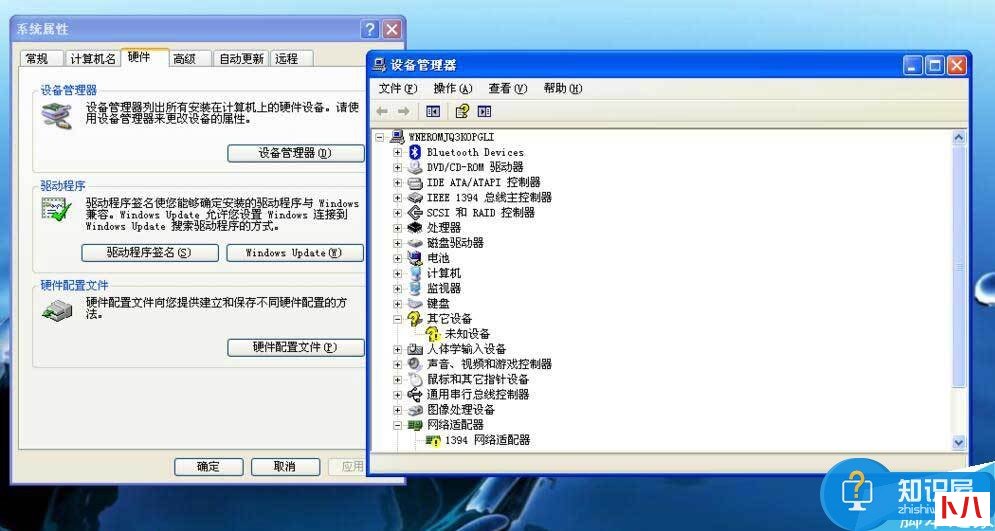Viewport: 995px width, 531px height.
Task: Select the 电池 battery icon
Action: tap(415, 258)
